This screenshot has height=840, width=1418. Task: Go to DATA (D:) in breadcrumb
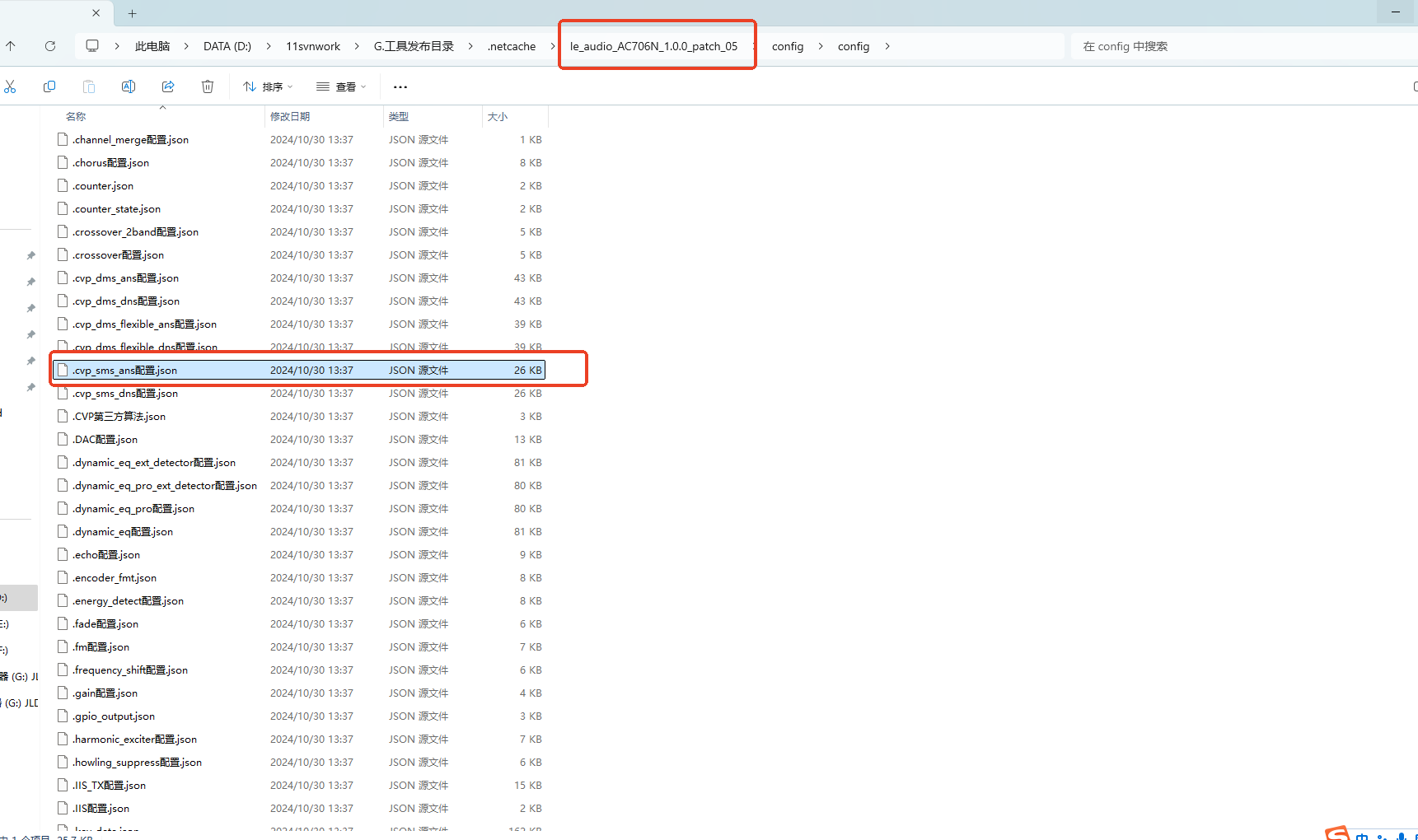227,46
